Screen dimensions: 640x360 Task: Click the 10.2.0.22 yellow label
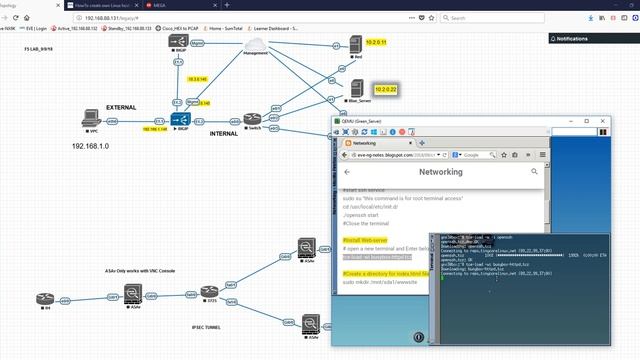tap(386, 89)
